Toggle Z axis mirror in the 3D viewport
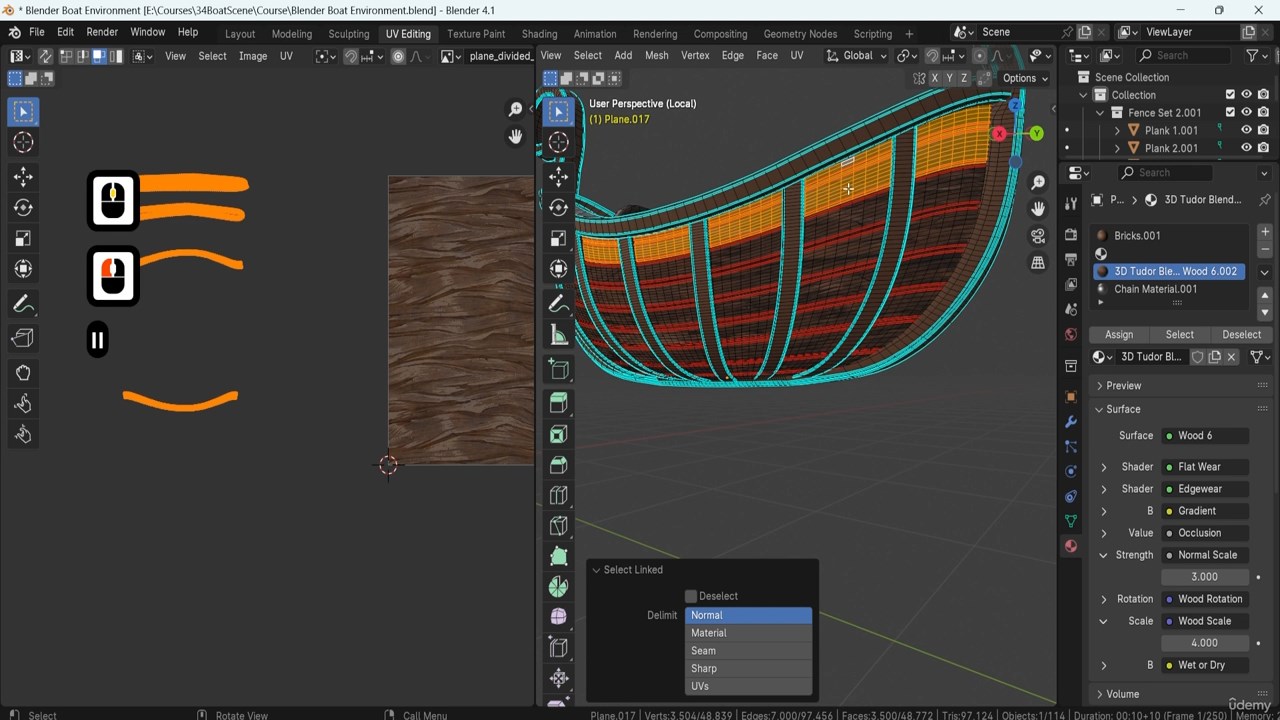 point(964,78)
